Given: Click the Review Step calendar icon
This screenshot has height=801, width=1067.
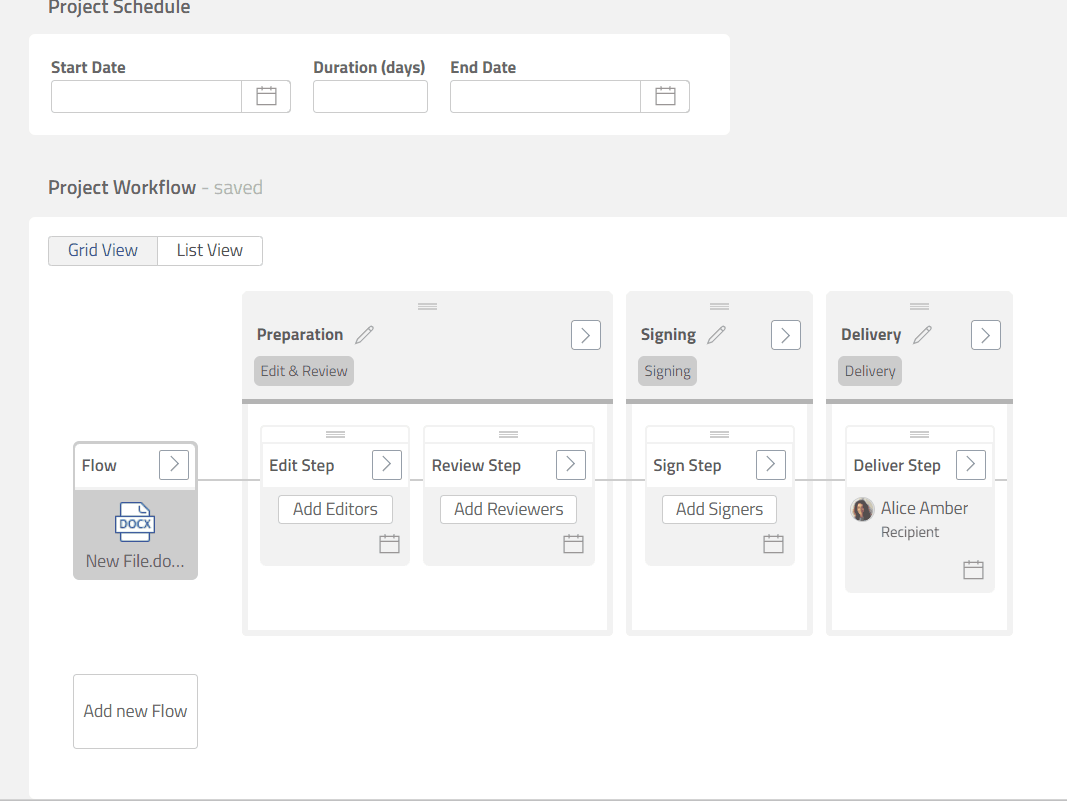Looking at the screenshot, I should (573, 543).
